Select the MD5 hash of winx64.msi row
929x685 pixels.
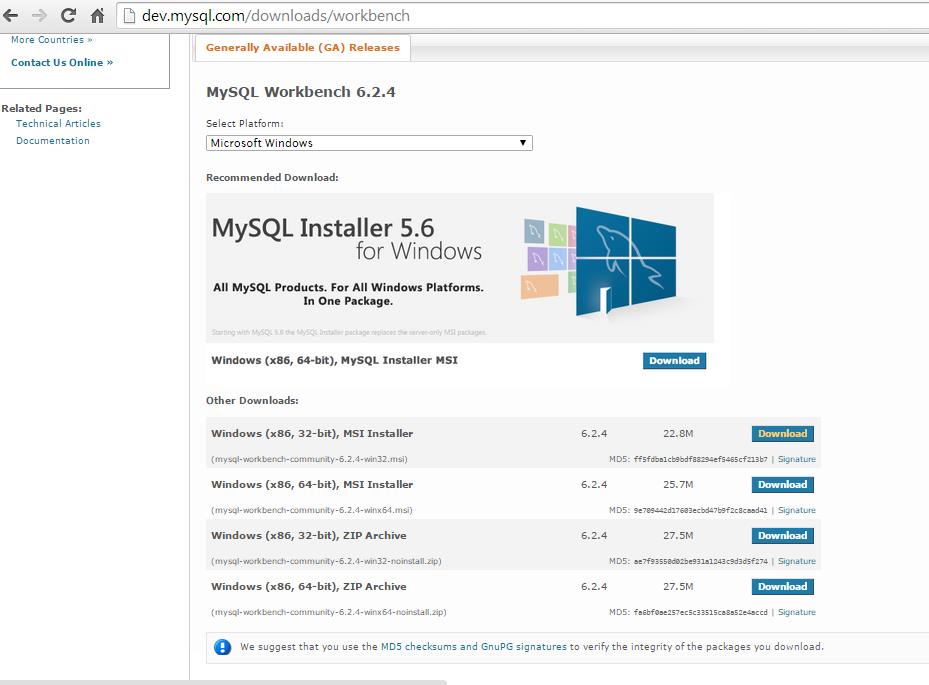coord(700,510)
